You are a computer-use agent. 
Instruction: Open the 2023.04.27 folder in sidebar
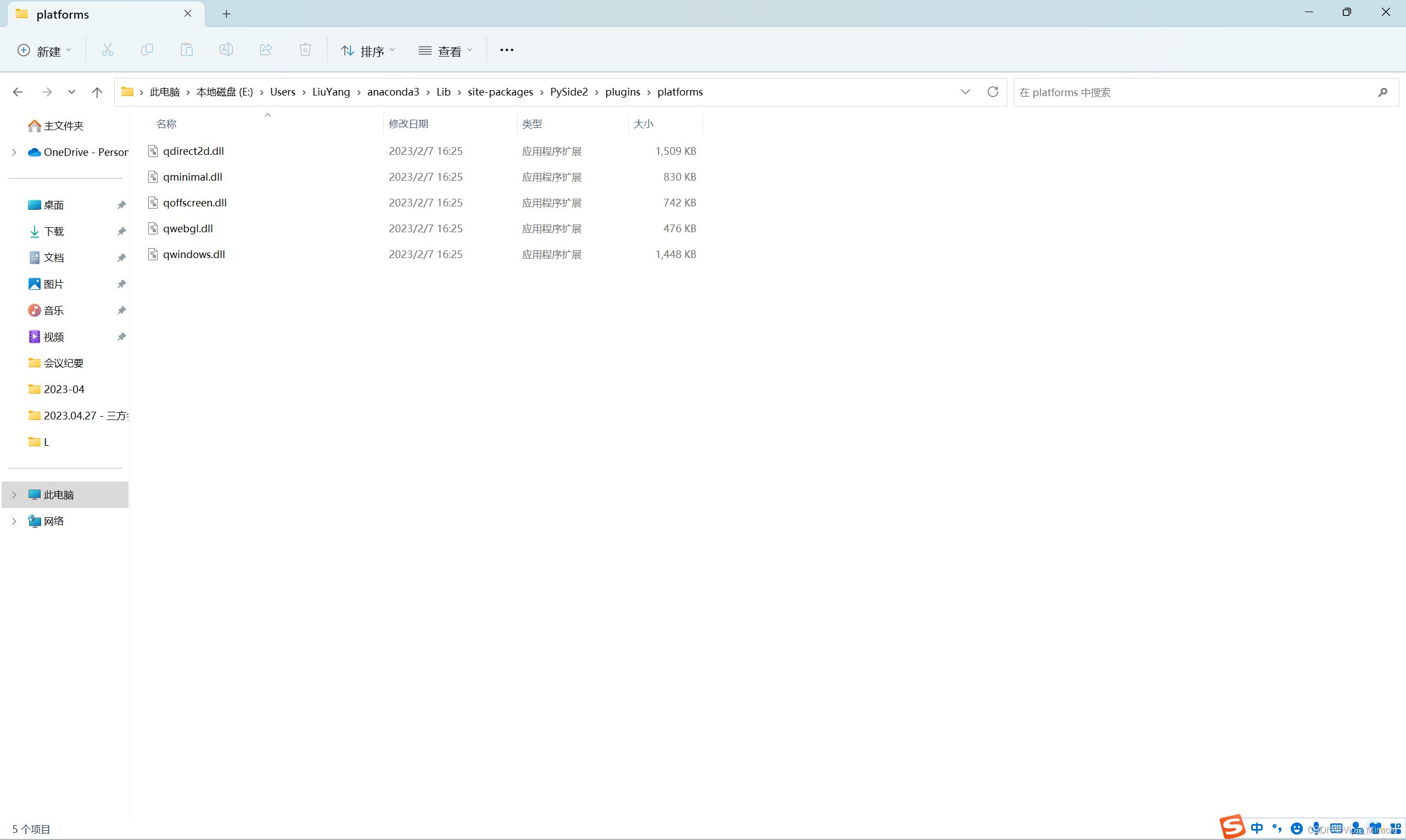[78, 416]
